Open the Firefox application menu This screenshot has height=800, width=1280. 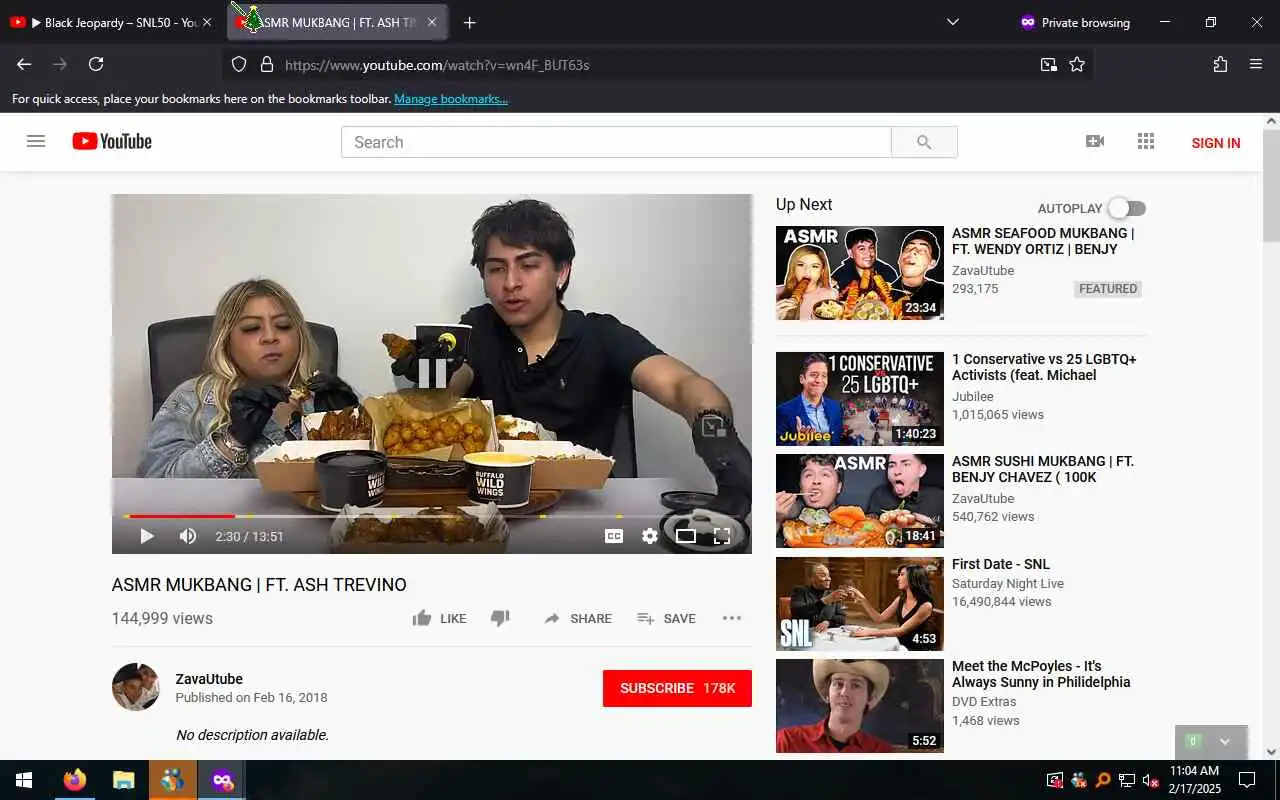click(1256, 64)
